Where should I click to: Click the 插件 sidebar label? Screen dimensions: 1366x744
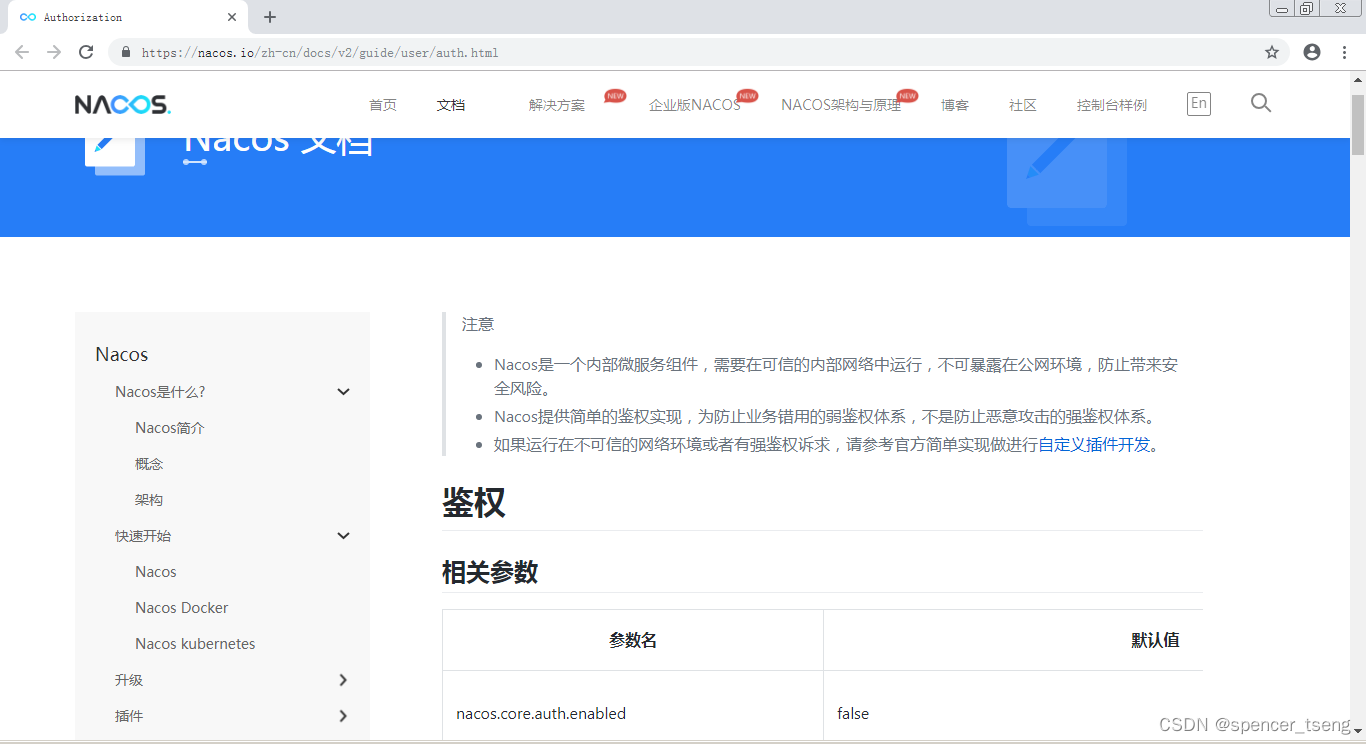pyautogui.click(x=129, y=716)
